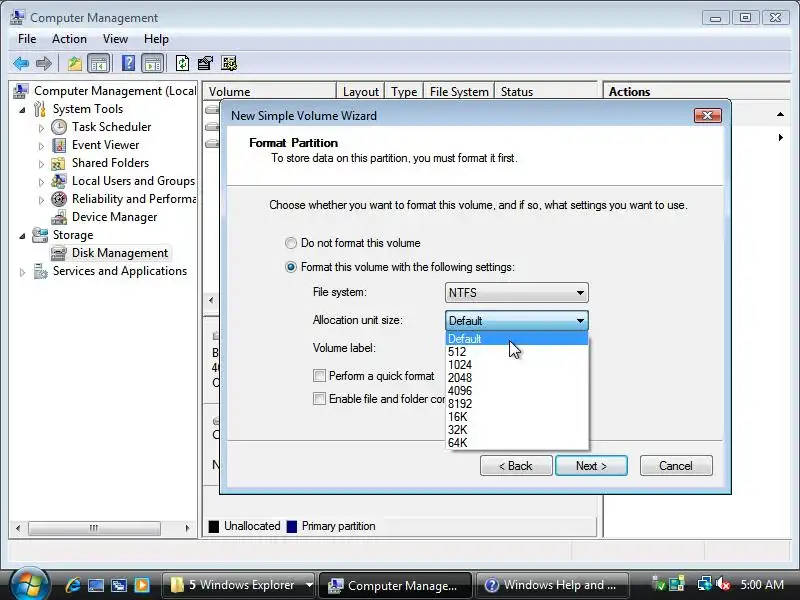This screenshot has height=600, width=800.
Task: Expand the Task Scheduler tree node
Action: coord(41,128)
